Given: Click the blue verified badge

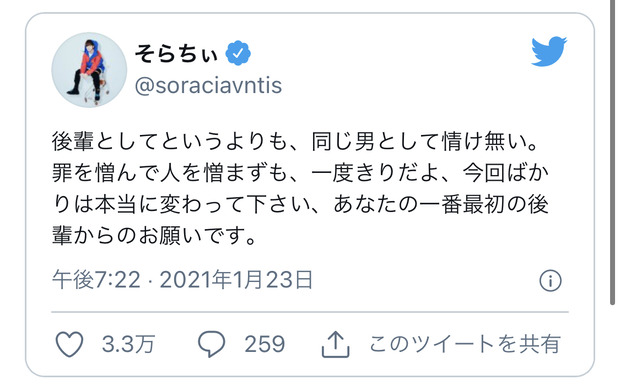Looking at the screenshot, I should pyautogui.click(x=238, y=53).
